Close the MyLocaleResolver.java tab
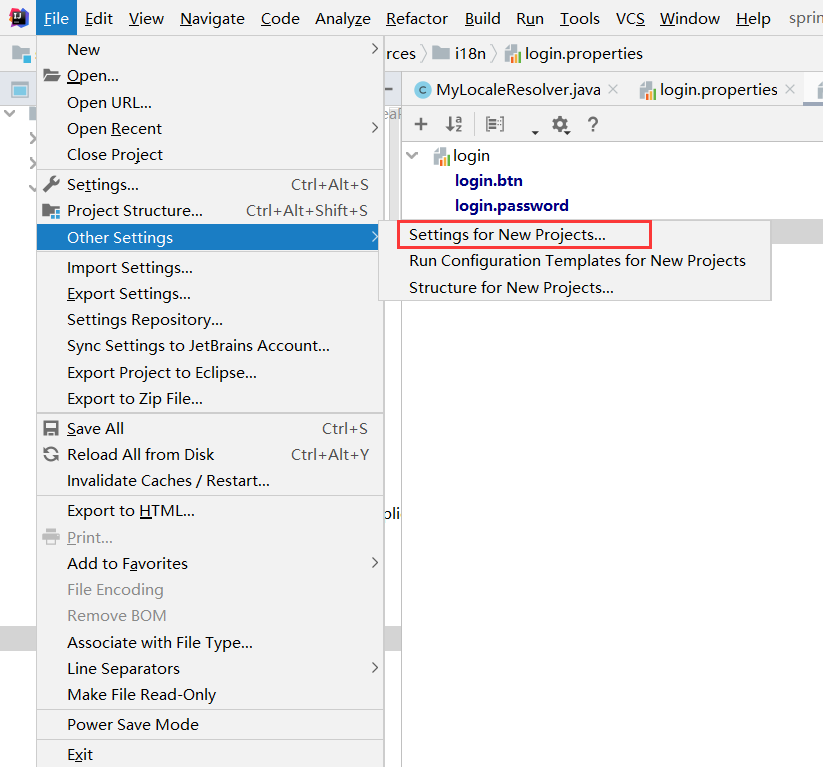Screen dimensions: 823x767 [x=613, y=90]
